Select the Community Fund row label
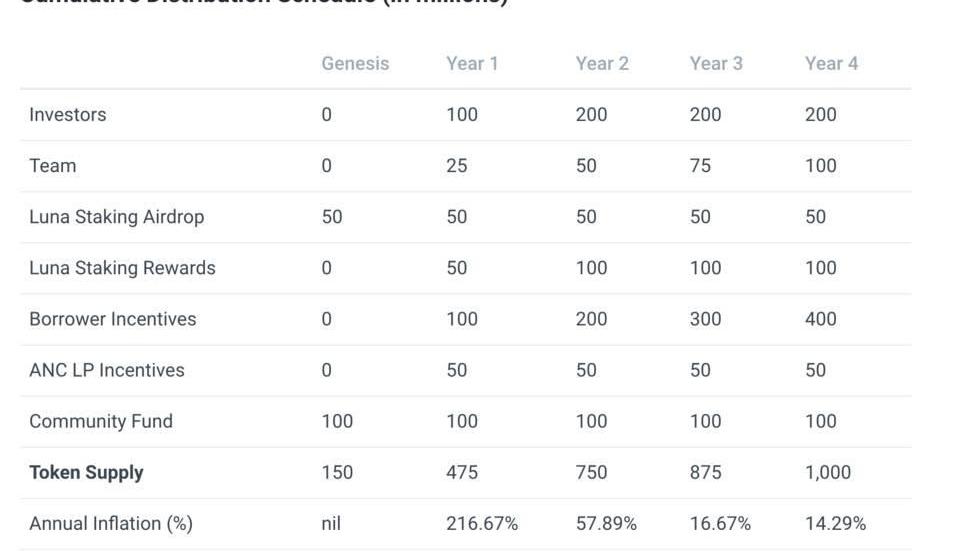 click(x=101, y=421)
